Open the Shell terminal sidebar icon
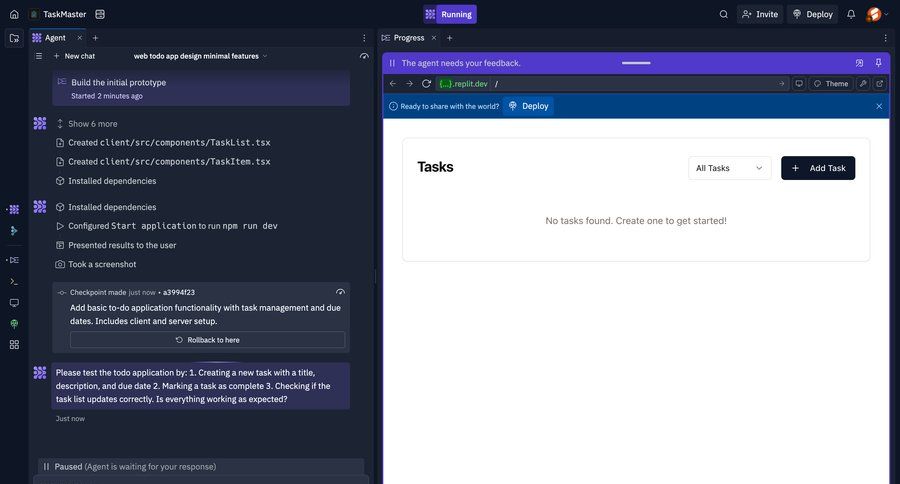The width and height of the screenshot is (900, 484). (14, 281)
